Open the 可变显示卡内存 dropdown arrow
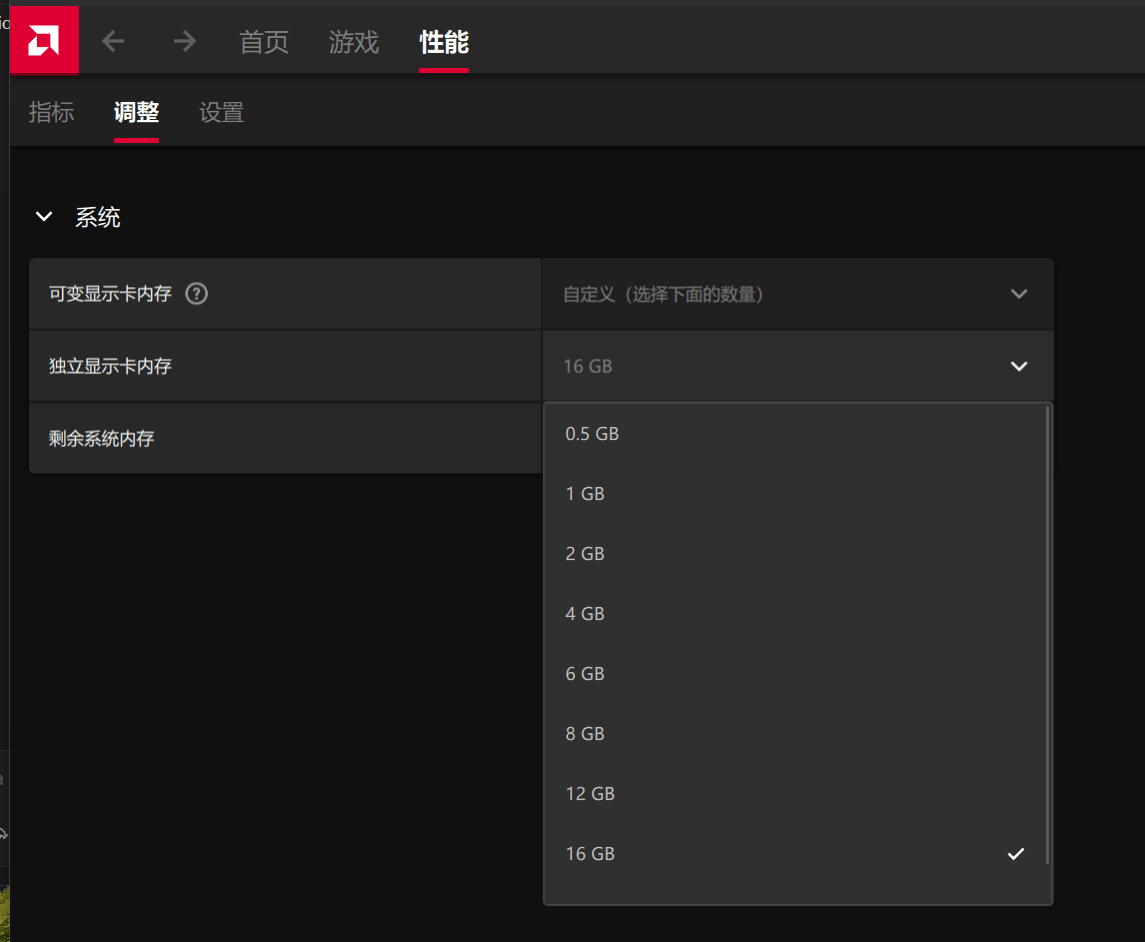The width and height of the screenshot is (1145, 942). click(x=1019, y=294)
